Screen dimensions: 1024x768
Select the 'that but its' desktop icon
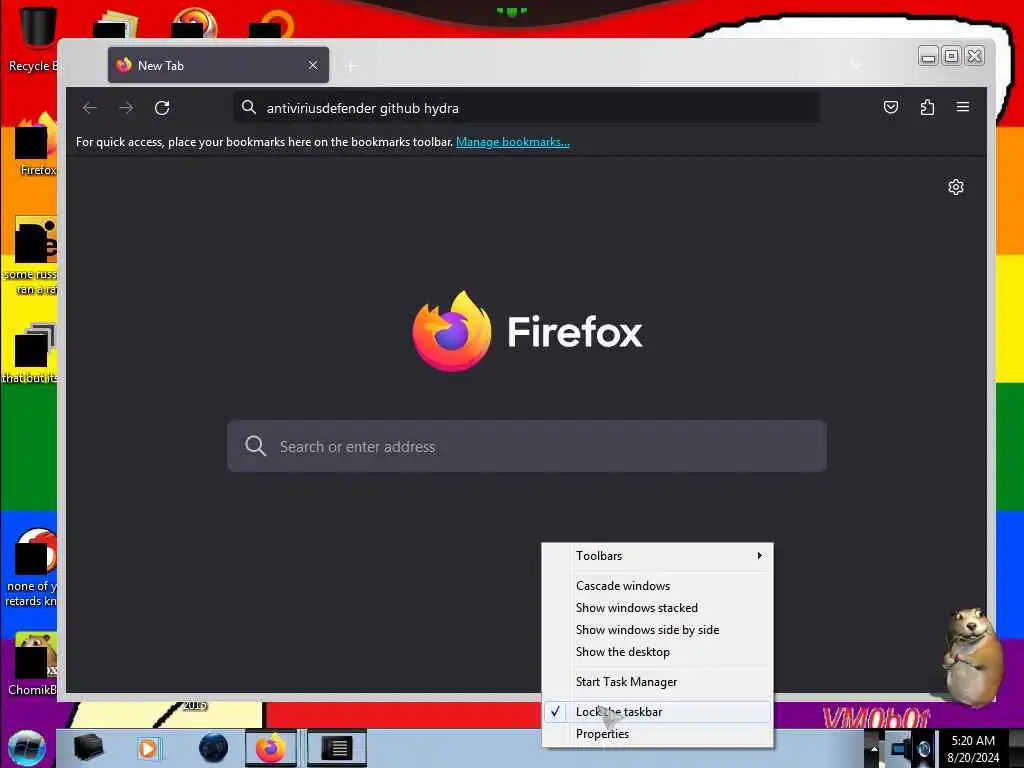pyautogui.click(x=31, y=353)
